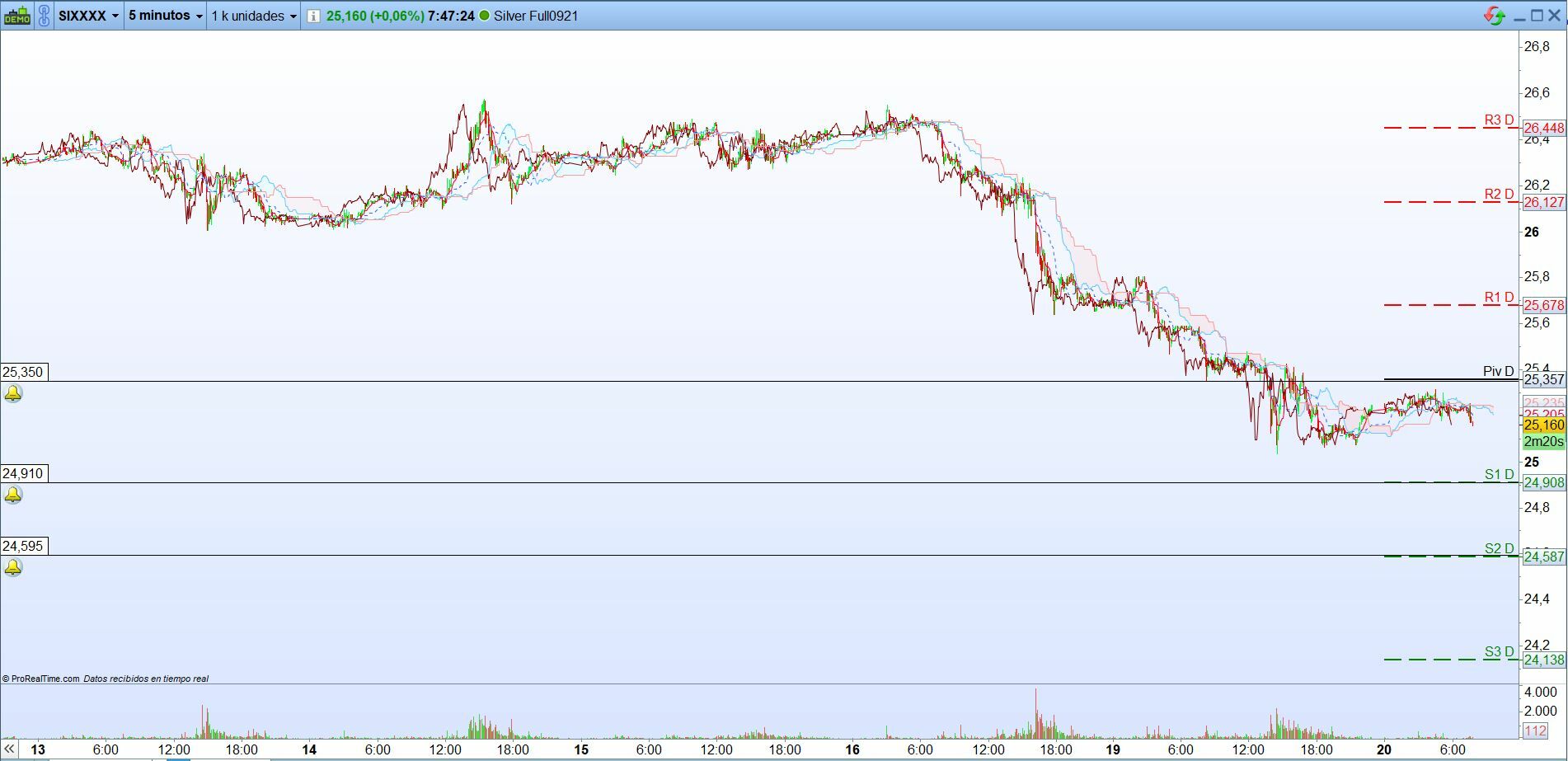
Task: Click date 13 on the time axis
Action: pyautogui.click(x=38, y=749)
